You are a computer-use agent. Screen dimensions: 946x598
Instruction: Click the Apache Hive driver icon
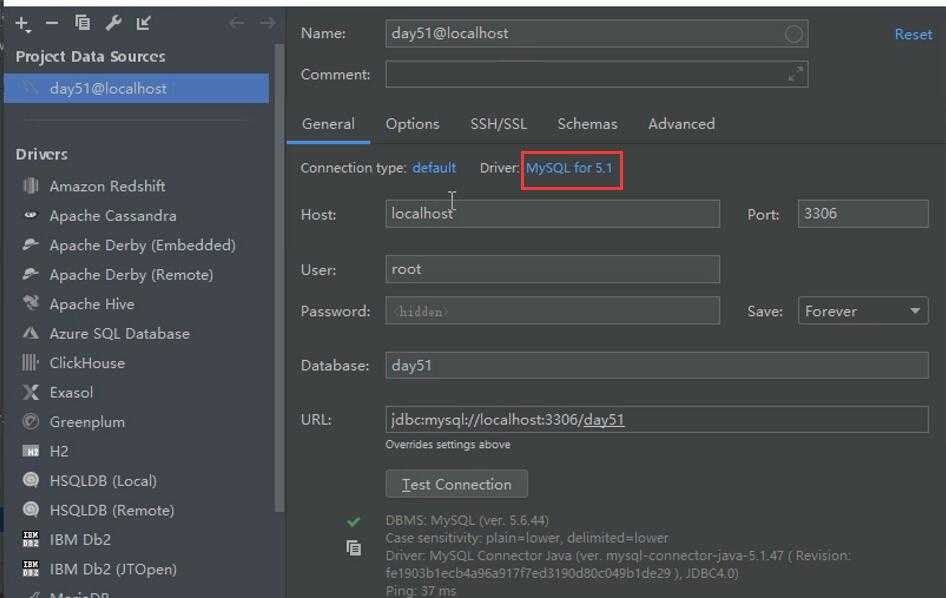(x=30, y=303)
